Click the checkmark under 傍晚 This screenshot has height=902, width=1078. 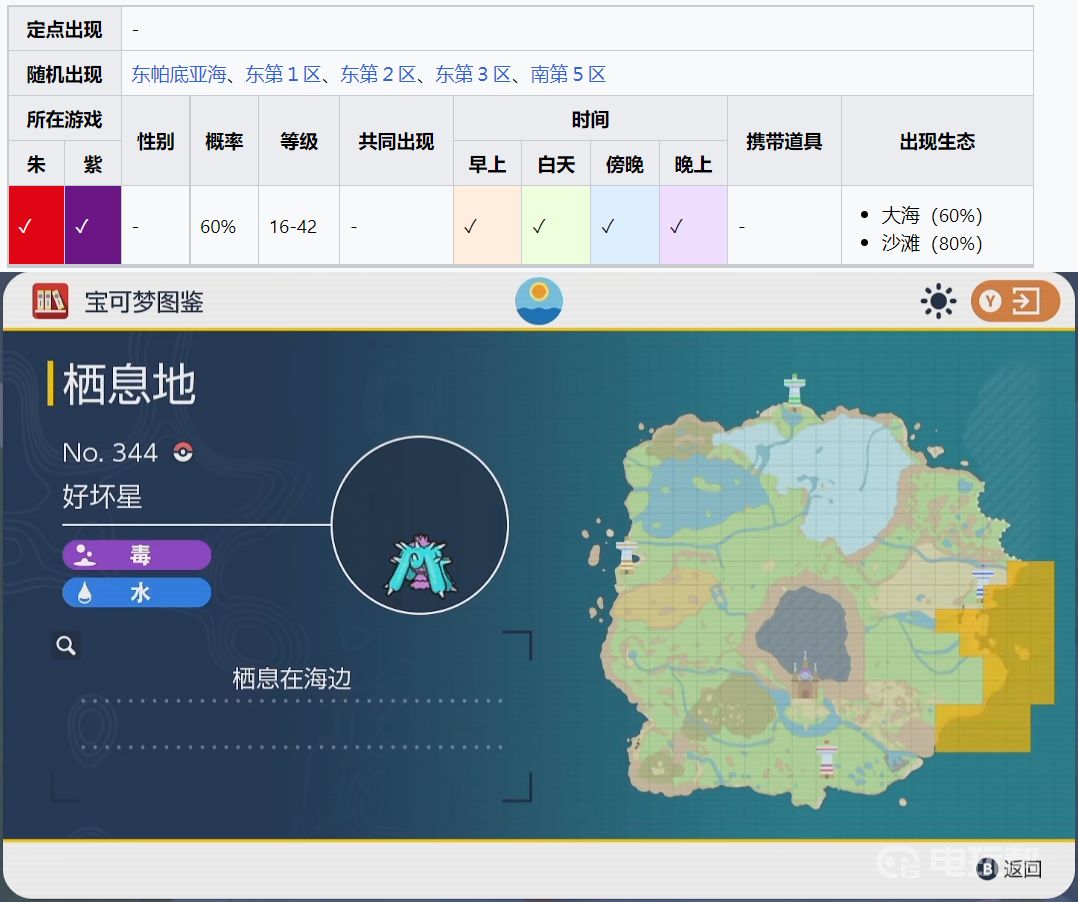click(x=608, y=226)
